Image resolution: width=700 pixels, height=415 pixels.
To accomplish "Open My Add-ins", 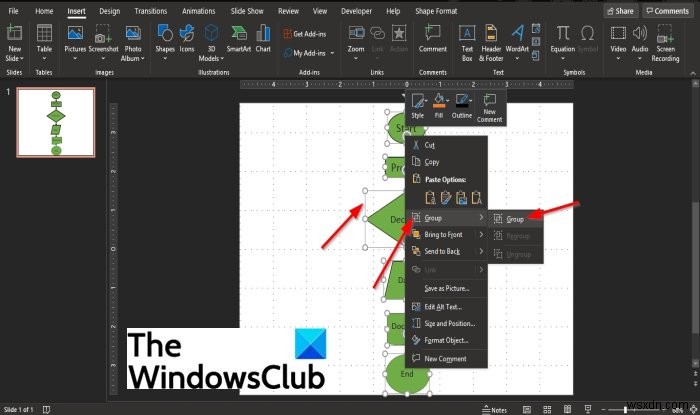I will pos(304,53).
